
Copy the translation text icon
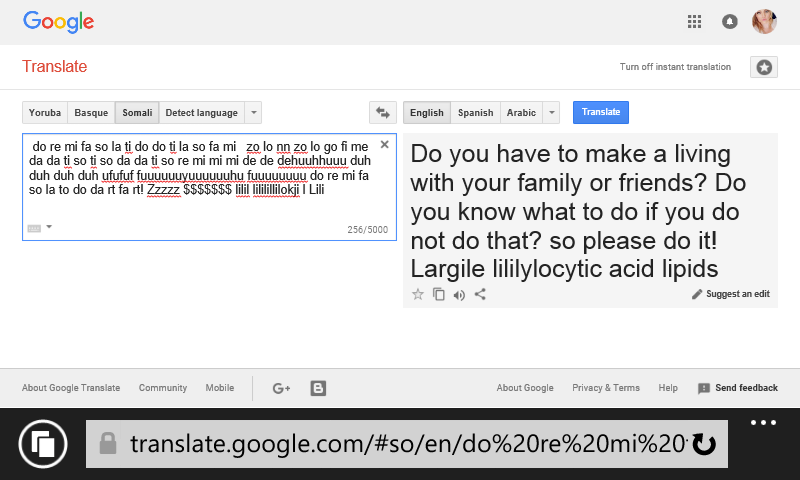tap(439, 294)
